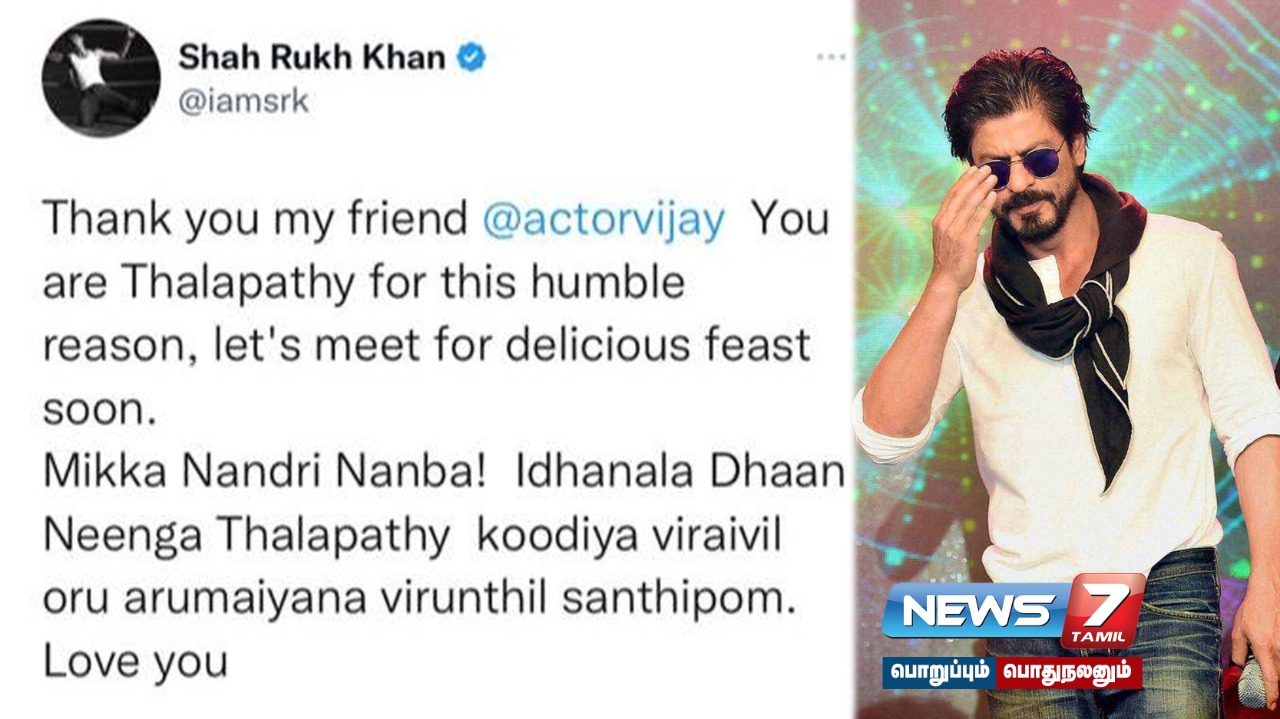Follow the @actorvijay mention link
This screenshot has width=1280, height=719.
coord(603,220)
